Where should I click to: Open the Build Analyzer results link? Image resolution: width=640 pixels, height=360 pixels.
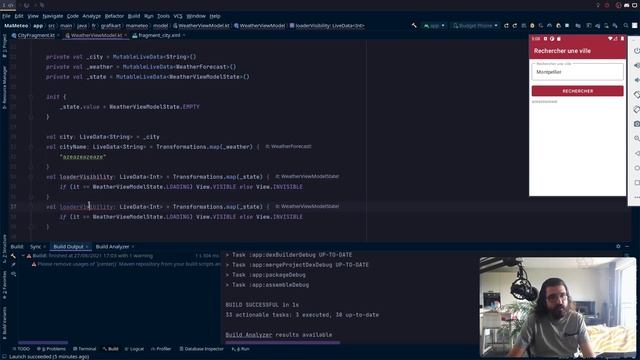click(x=249, y=335)
